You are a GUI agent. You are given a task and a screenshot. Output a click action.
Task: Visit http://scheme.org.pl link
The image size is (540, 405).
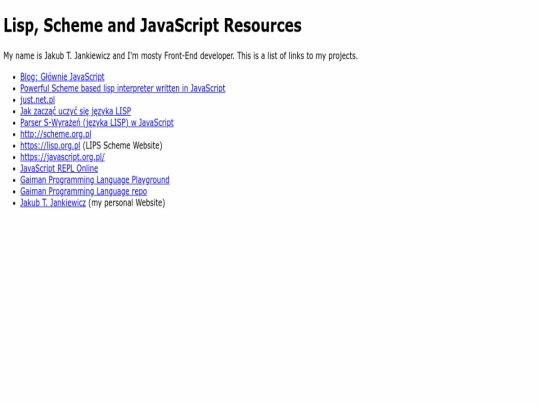pos(56,134)
